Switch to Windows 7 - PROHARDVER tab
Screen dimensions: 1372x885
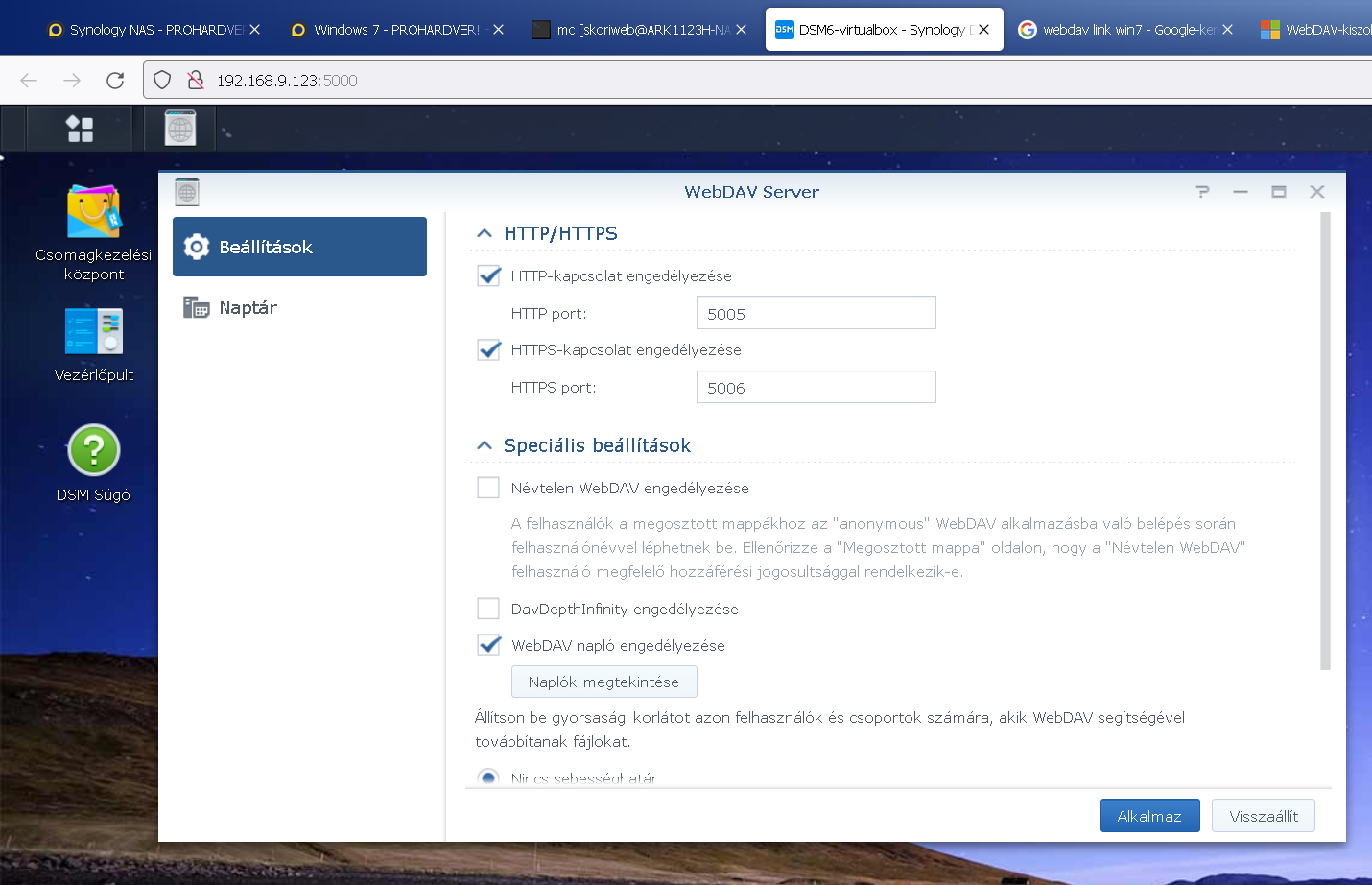click(x=397, y=30)
